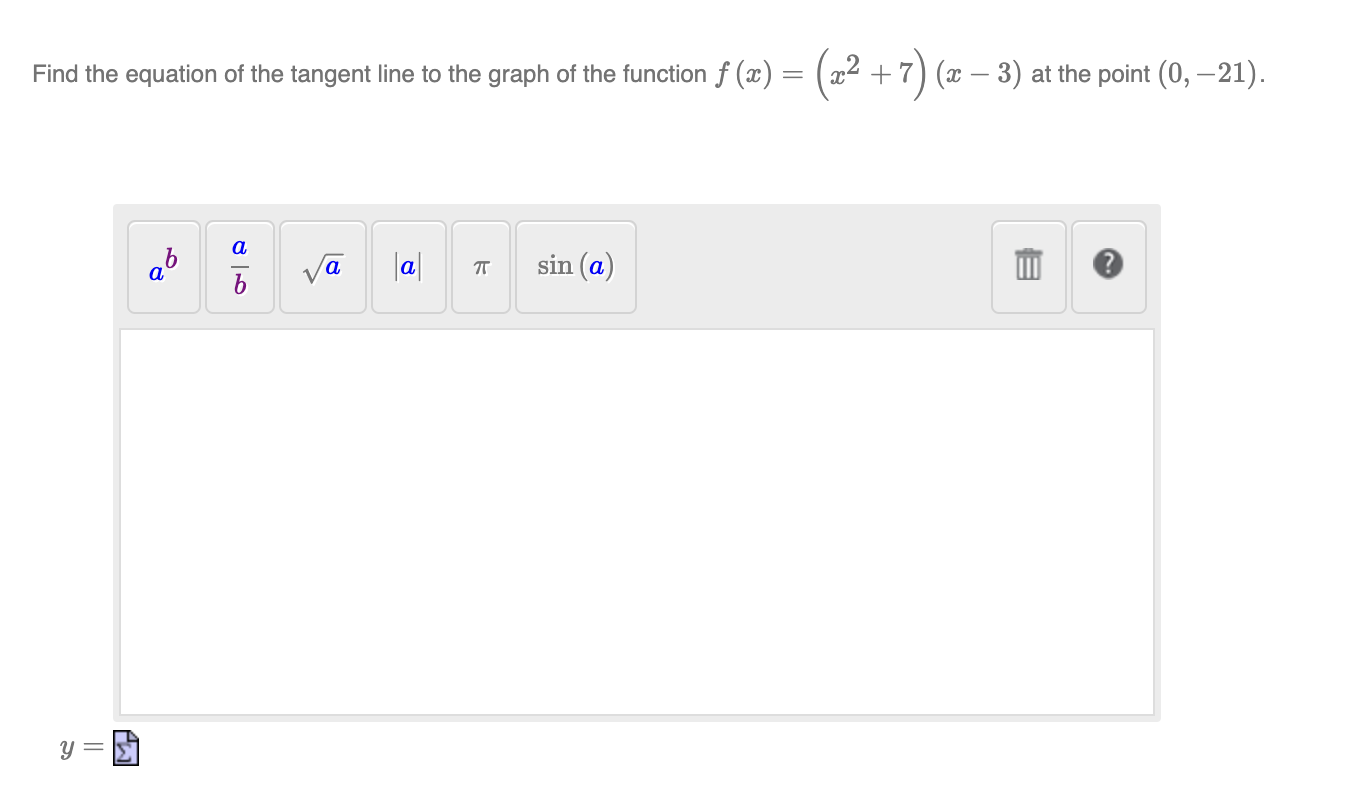The height and width of the screenshot is (811, 1349).
Task: Pick the radical tool from the palette
Action: (x=322, y=266)
